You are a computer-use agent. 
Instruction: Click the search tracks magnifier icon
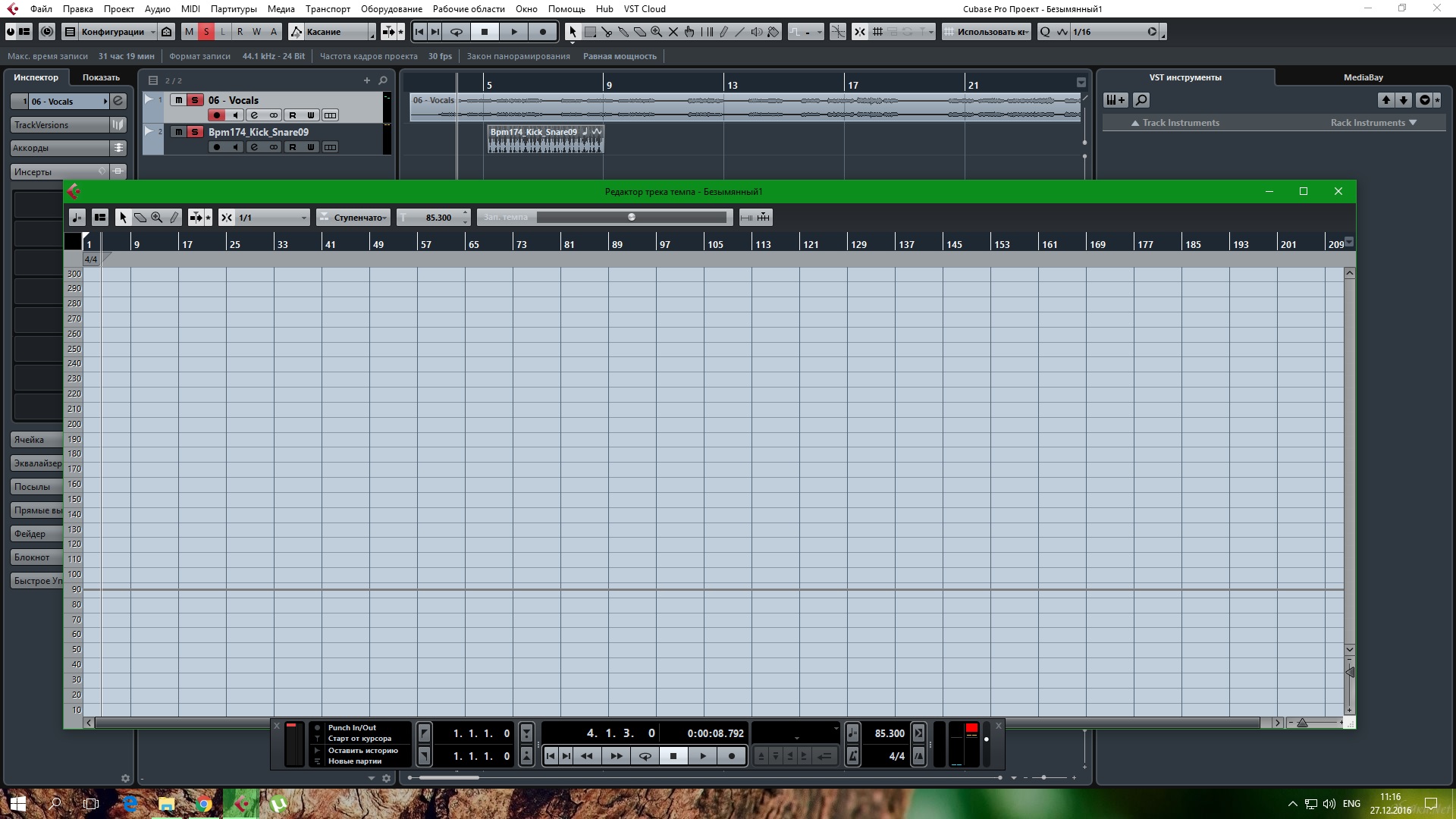[383, 80]
